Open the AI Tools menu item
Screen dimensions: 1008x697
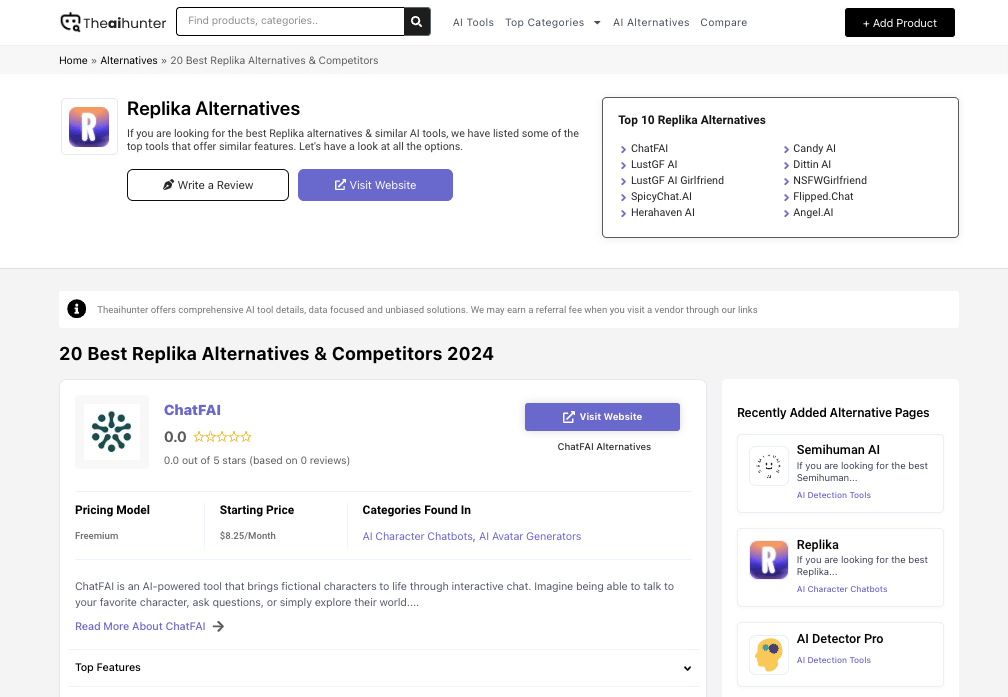coord(473,23)
